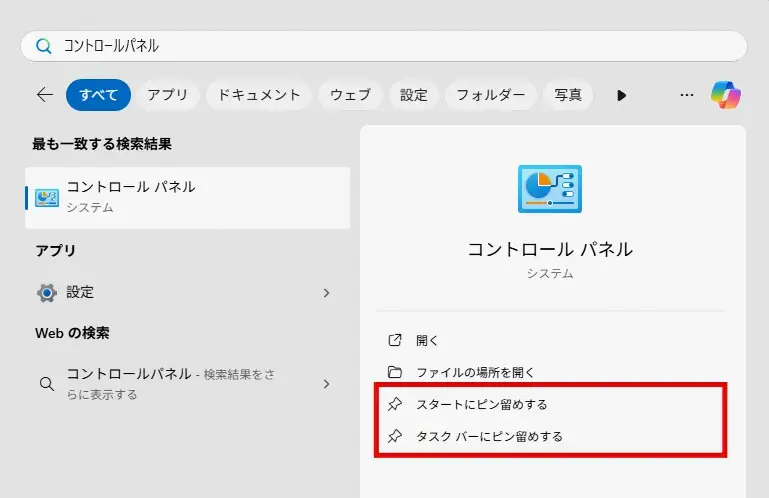Open the web search result コントロールパネル

pos(187,384)
